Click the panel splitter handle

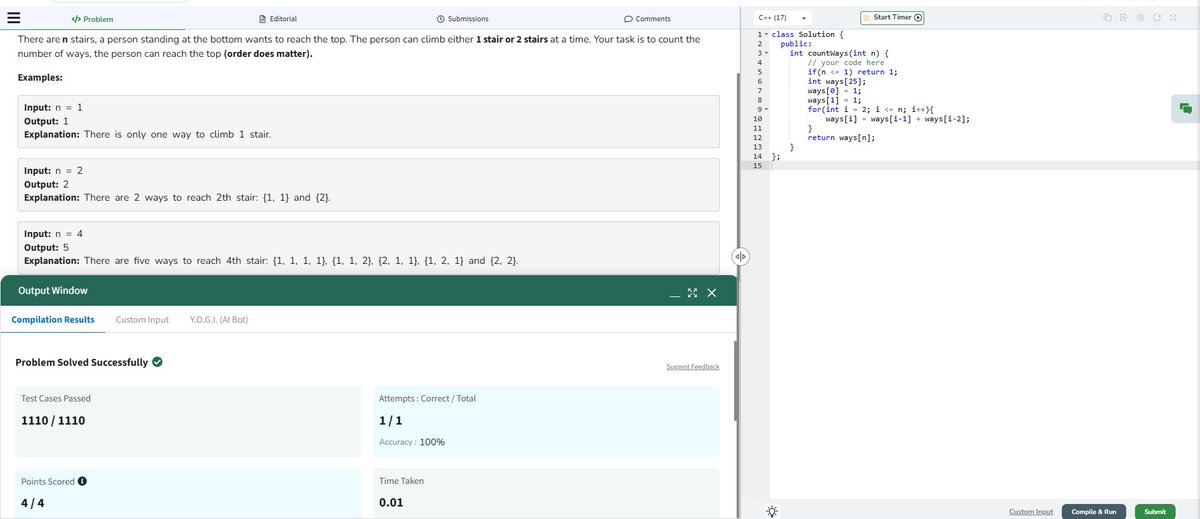point(741,257)
